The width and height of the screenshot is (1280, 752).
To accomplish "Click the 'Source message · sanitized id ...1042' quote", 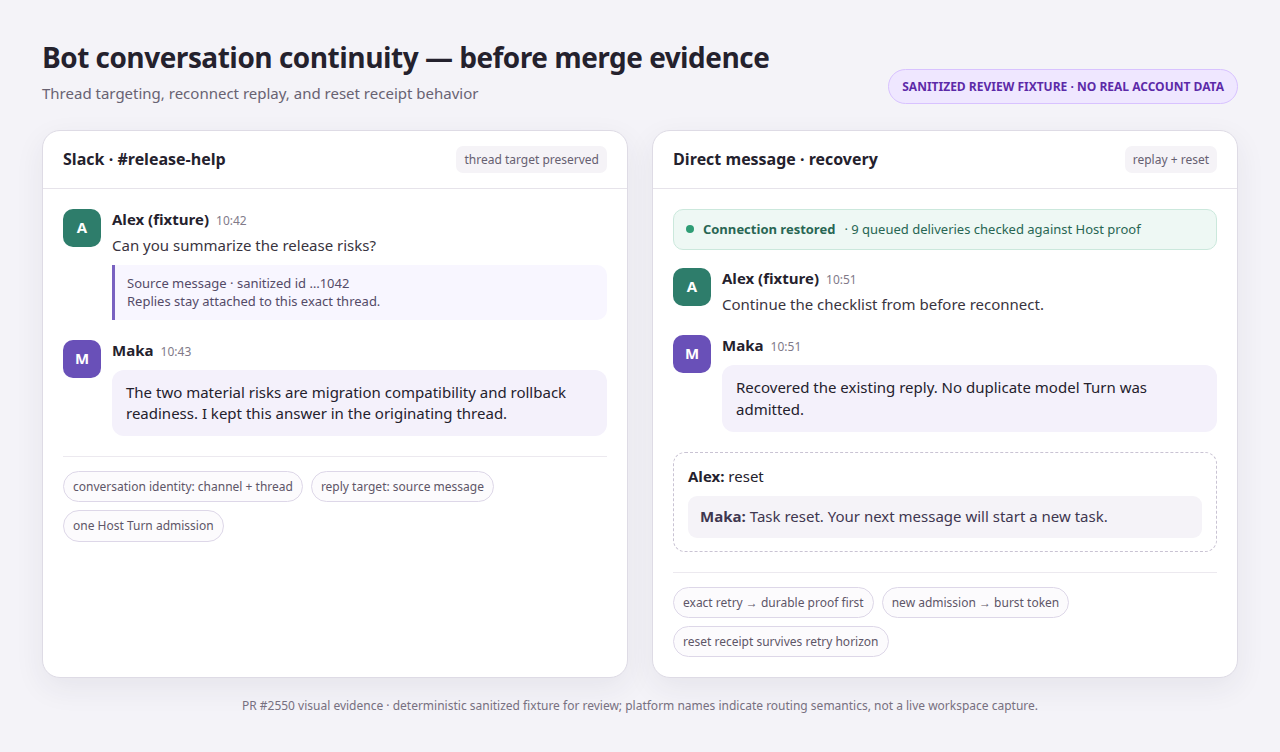I will pos(238,284).
